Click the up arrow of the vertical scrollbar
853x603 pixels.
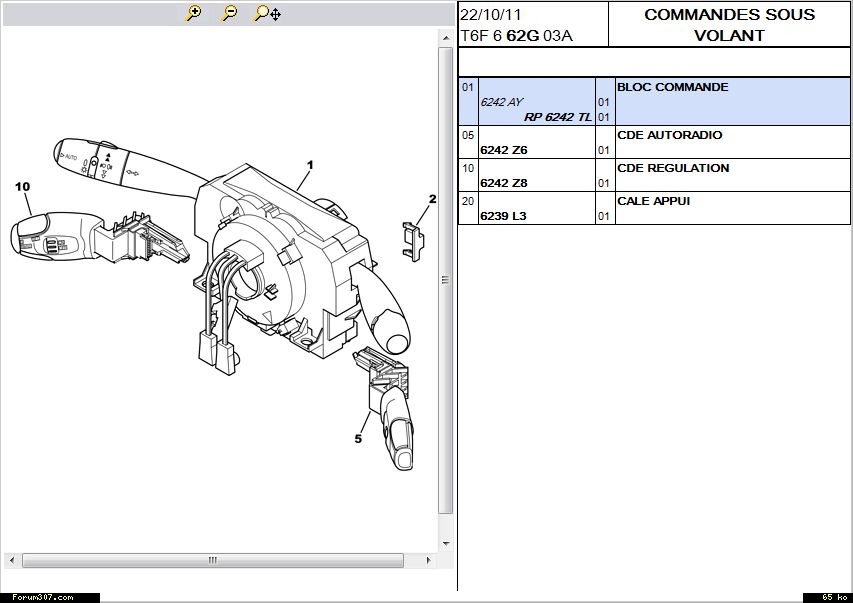tap(446, 37)
